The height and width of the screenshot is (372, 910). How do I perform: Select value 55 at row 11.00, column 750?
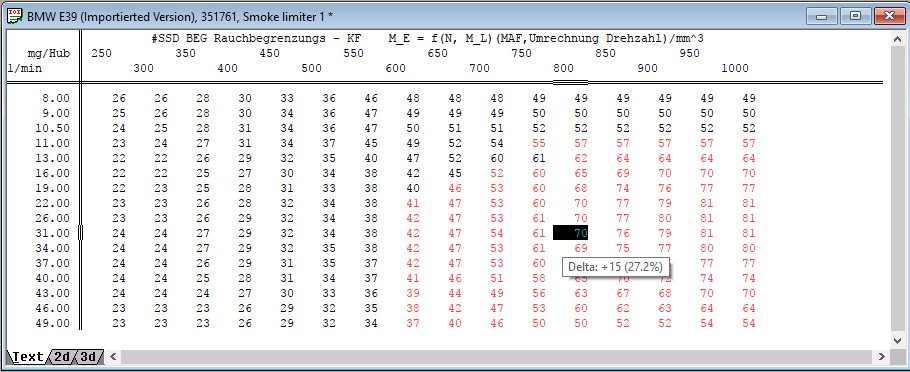539,143
